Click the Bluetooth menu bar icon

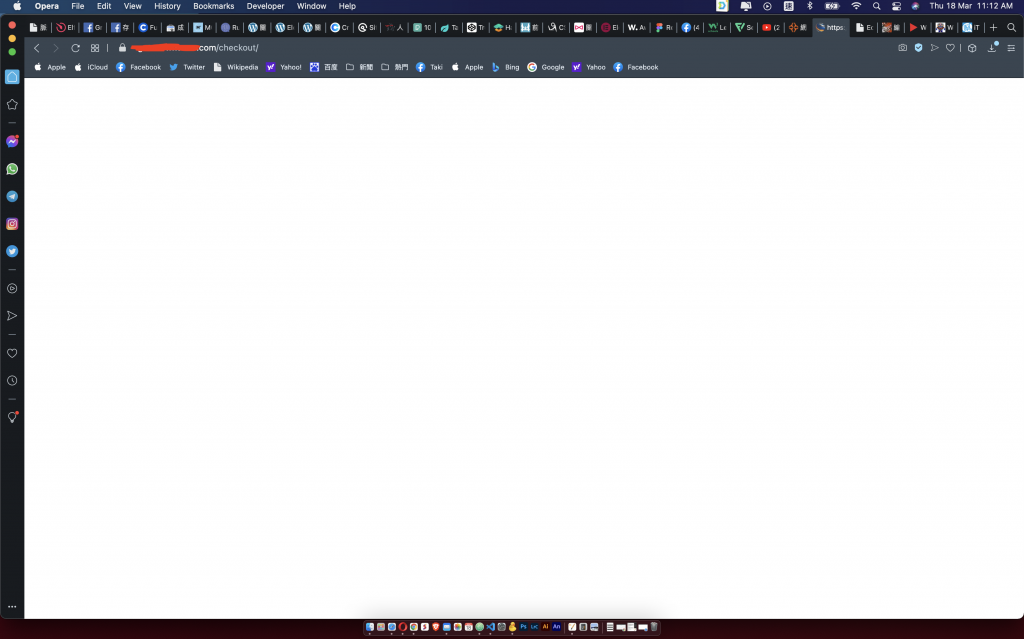810,6
